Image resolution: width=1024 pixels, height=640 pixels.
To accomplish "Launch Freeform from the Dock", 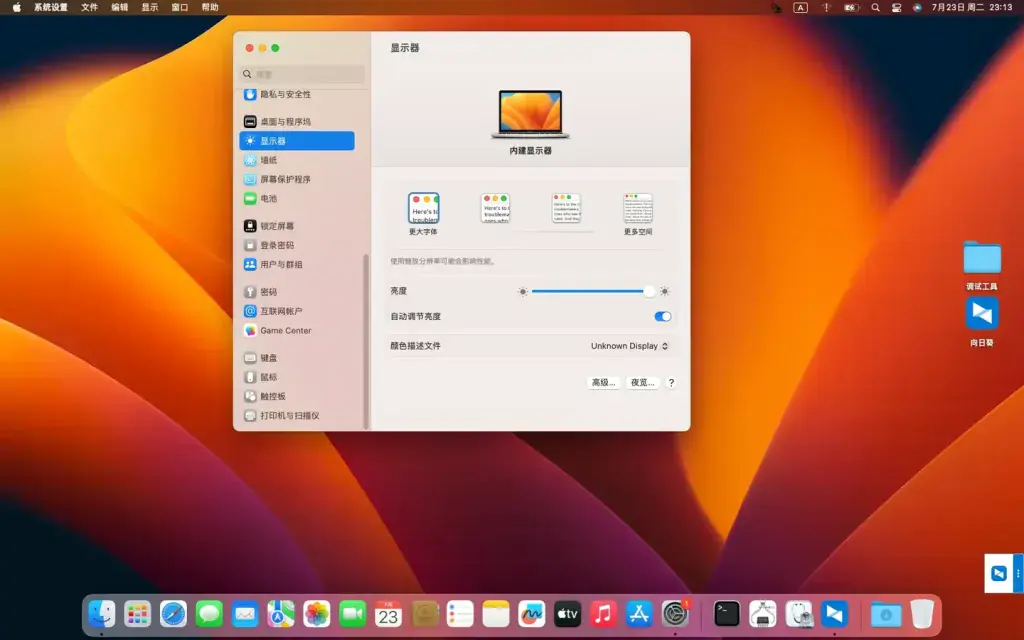I will click(x=532, y=614).
